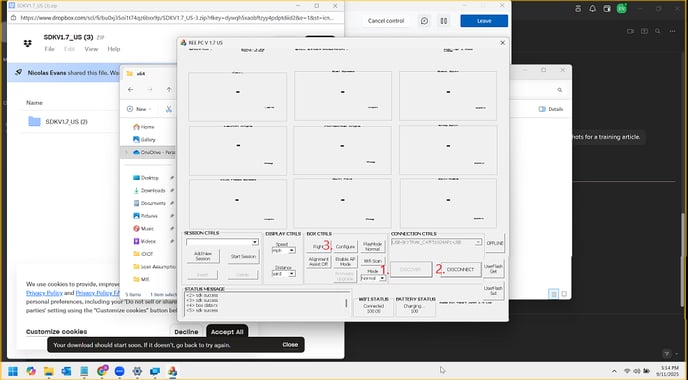Viewport: 688px width, 380px height.
Task: Toggle Alignment Assist Off button
Action: pos(319,262)
